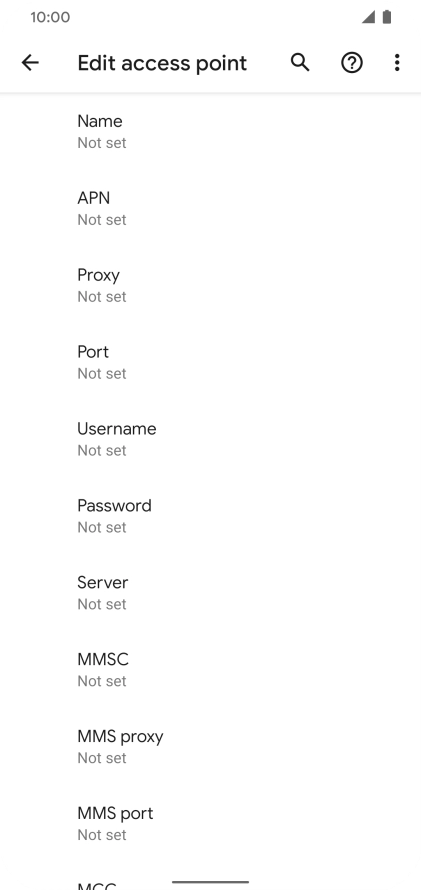The height and width of the screenshot is (890, 421).
Task: Edit the Username setting
Action: [x=210, y=439]
